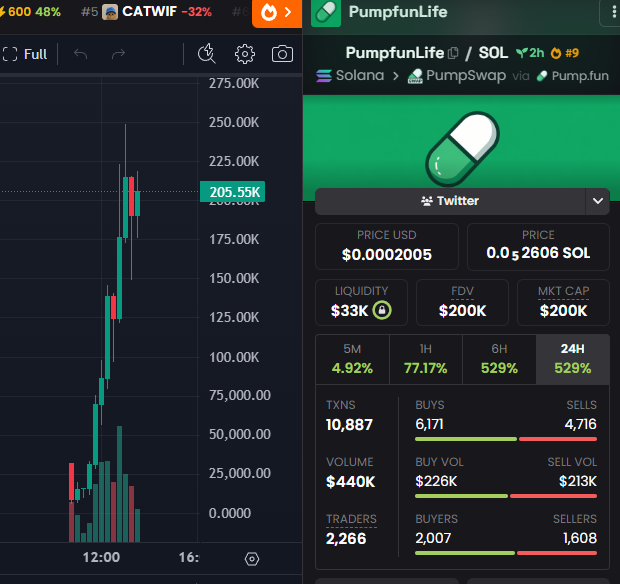The height and width of the screenshot is (584, 620).
Task: Click the chart time axis settings icon
Action: coord(252,559)
